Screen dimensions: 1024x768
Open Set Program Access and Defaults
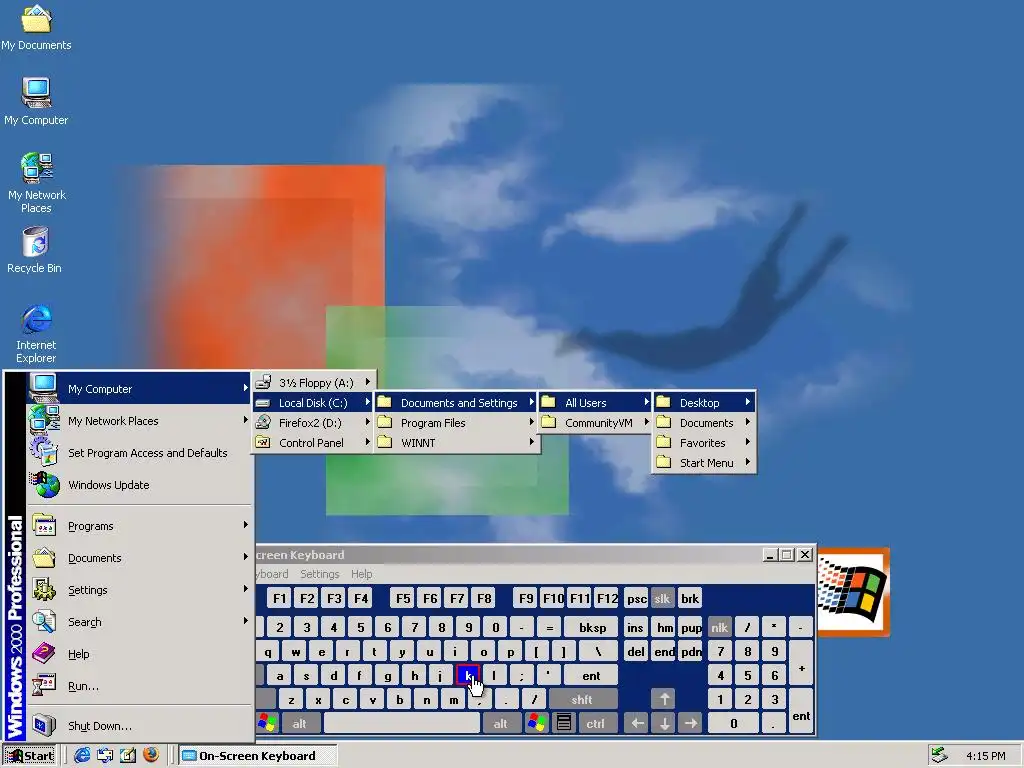139,453
